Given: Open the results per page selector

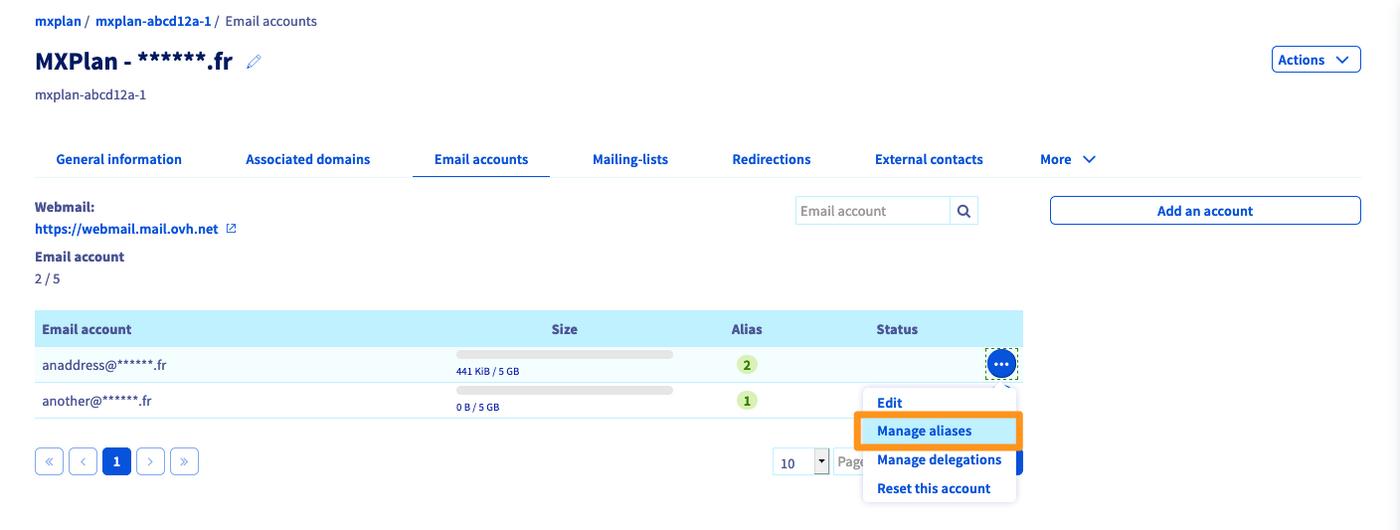Looking at the screenshot, I should tap(802, 462).
